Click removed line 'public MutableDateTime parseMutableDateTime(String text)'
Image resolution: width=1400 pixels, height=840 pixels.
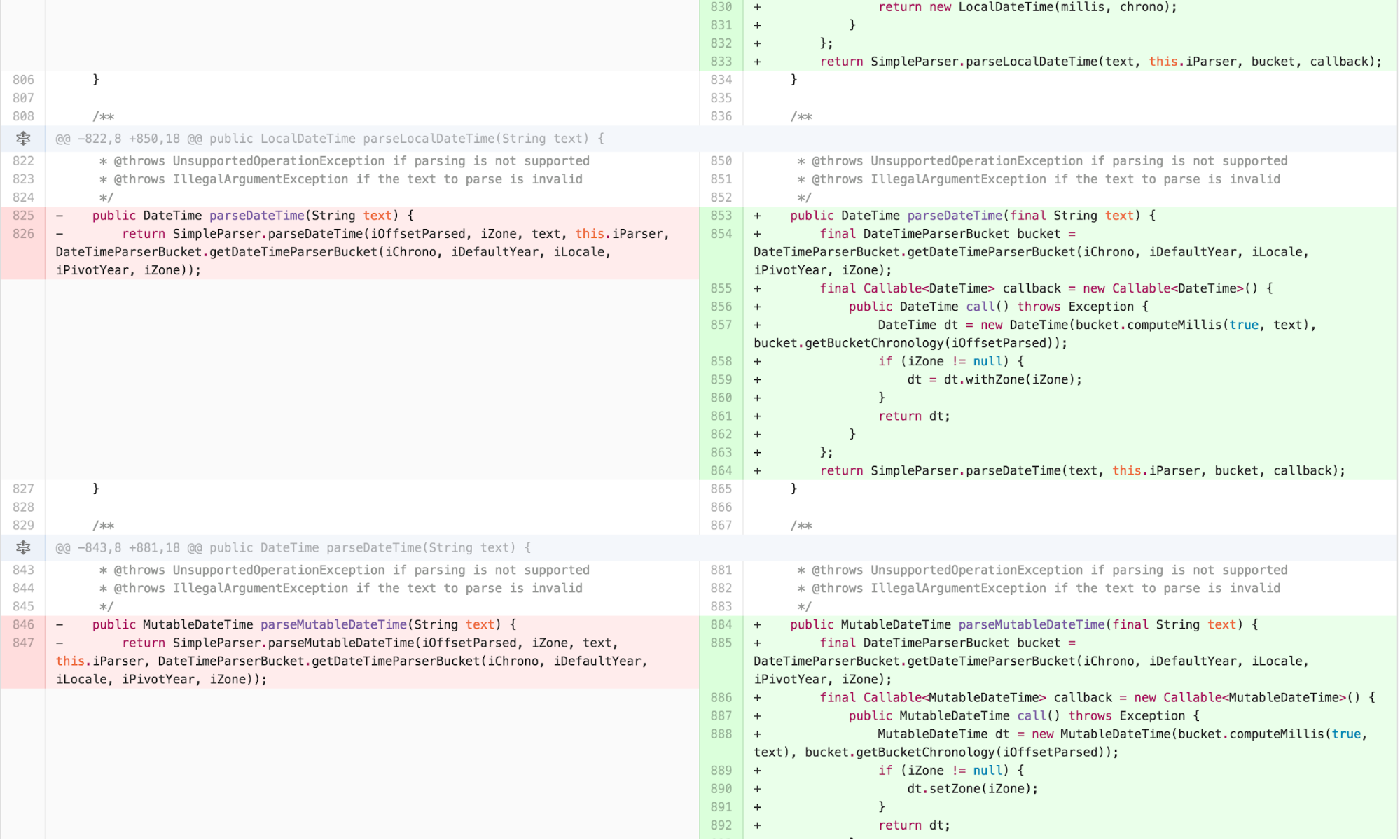pyautogui.click(x=304, y=624)
